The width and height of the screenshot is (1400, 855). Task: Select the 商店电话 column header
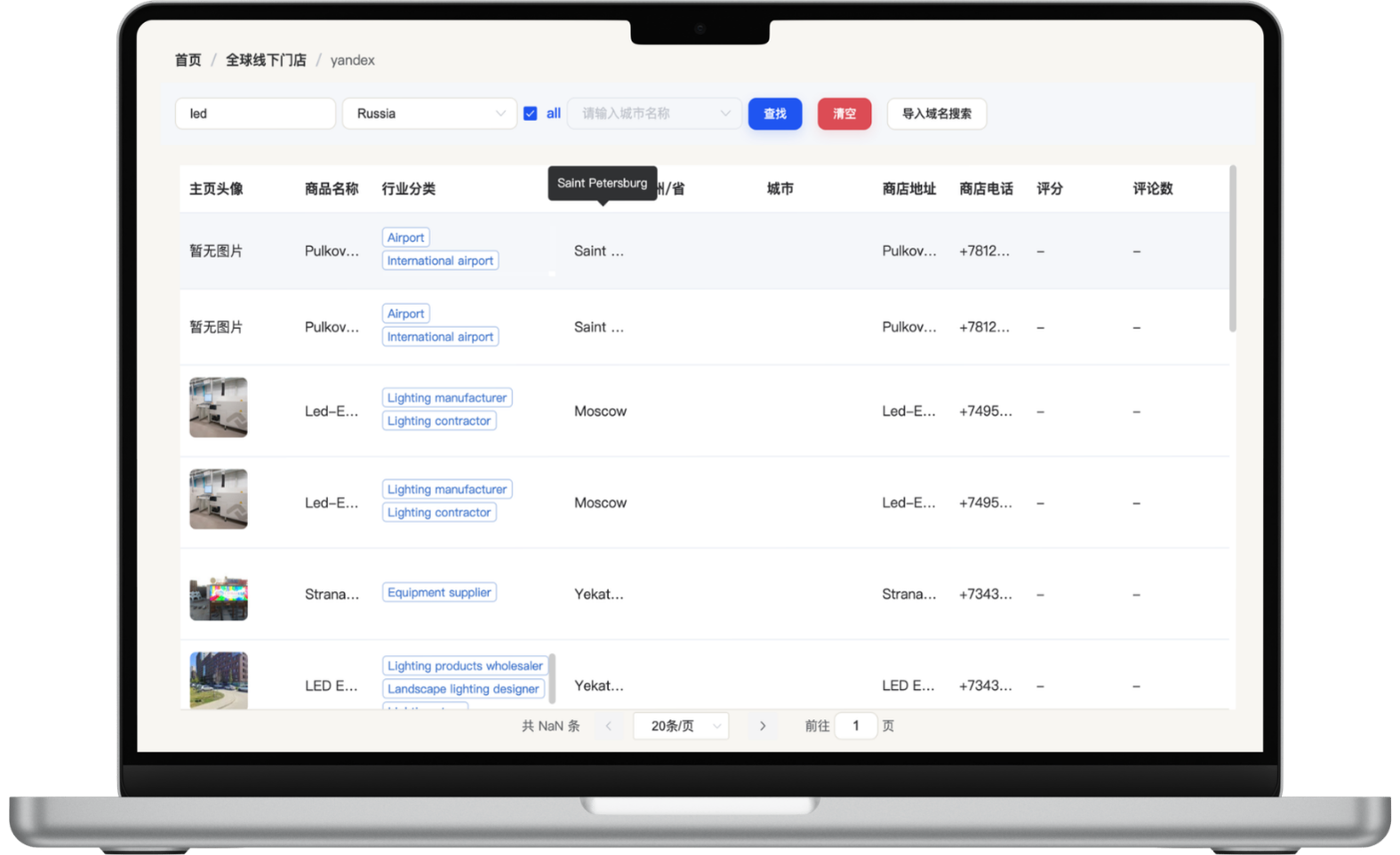pyautogui.click(x=987, y=188)
